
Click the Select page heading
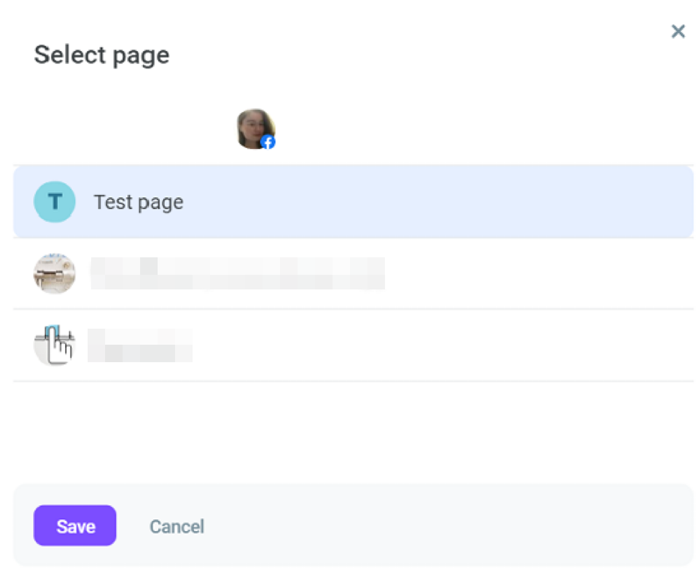click(102, 55)
